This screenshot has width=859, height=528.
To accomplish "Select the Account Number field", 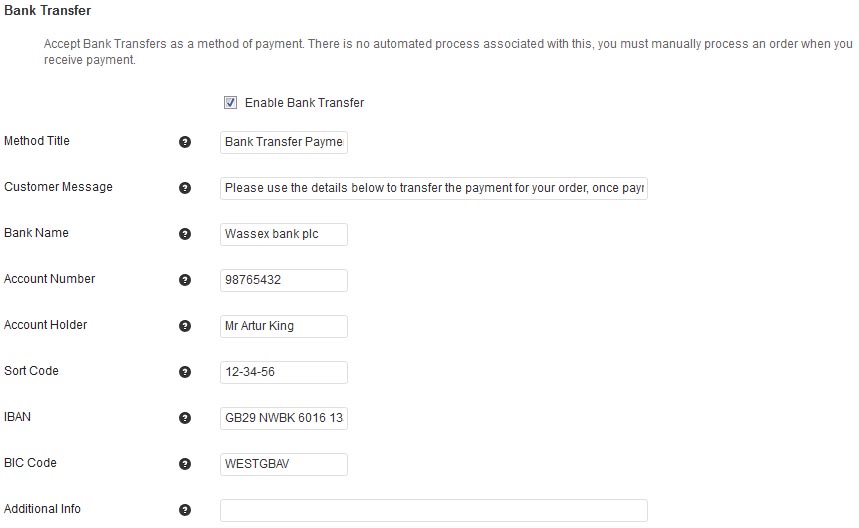I will 284,280.
